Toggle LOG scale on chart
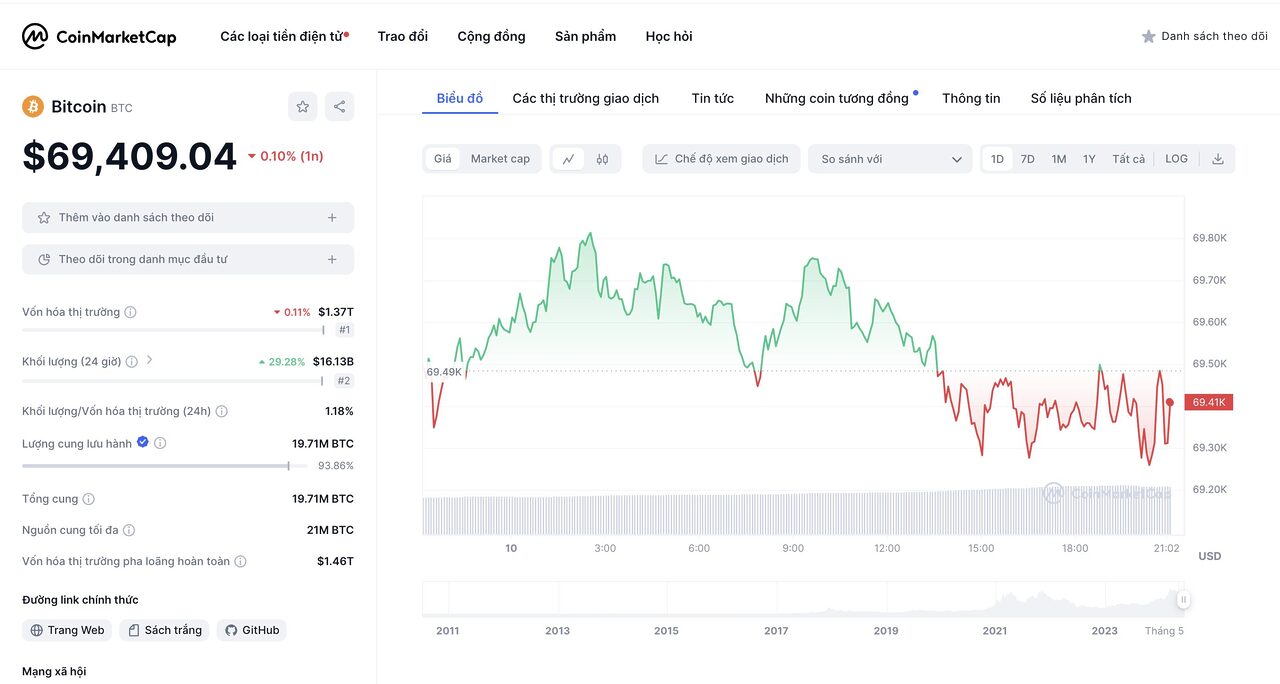Screen dimensions: 1280x684 pyautogui.click(x=1176, y=159)
